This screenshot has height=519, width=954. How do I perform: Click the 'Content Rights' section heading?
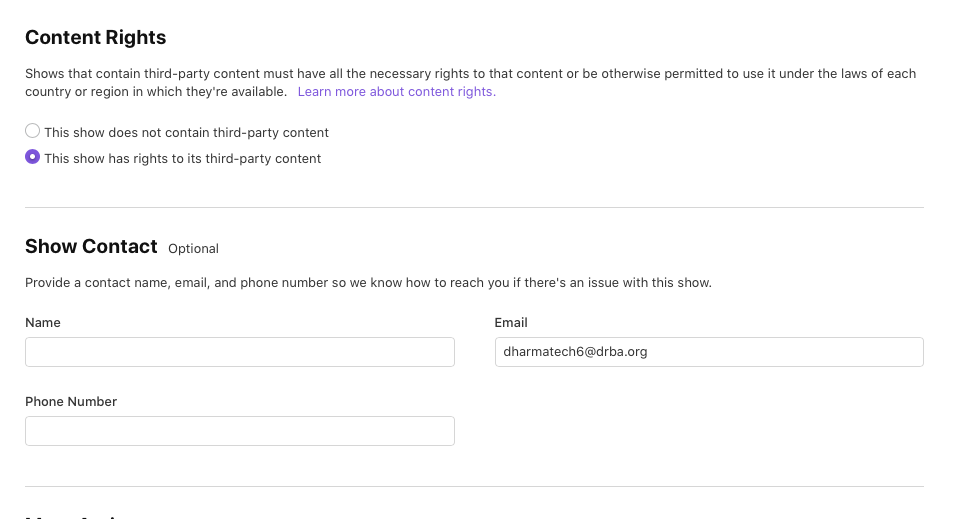point(96,38)
